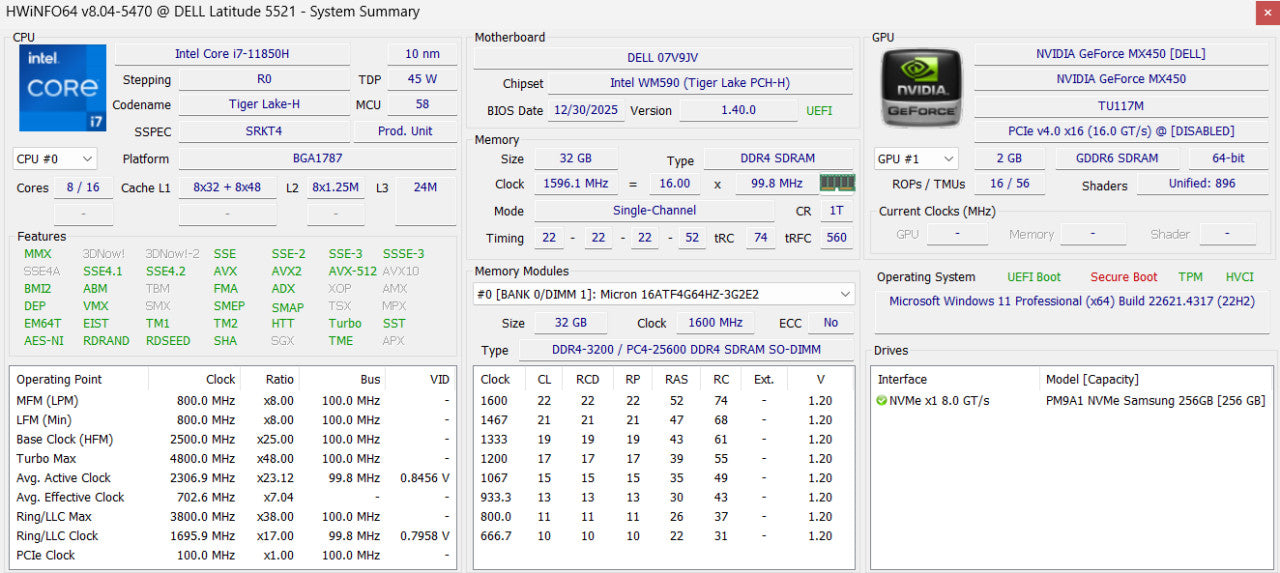
Task: Click the memory type DDR4 SDRAM field
Action: pos(778,159)
